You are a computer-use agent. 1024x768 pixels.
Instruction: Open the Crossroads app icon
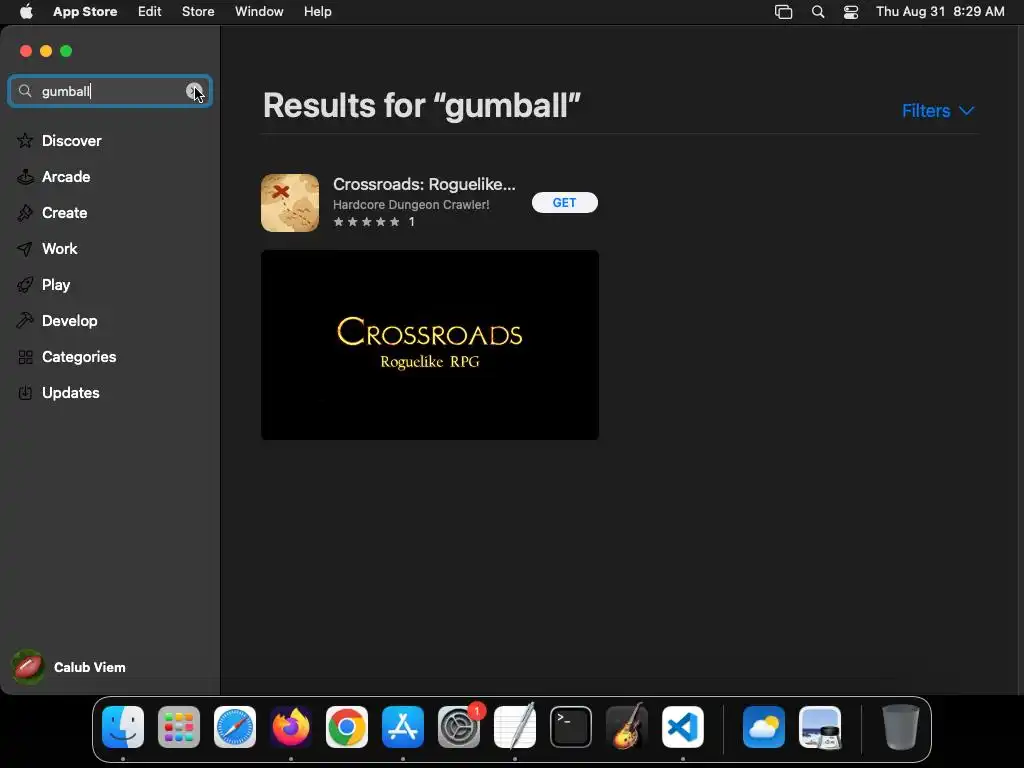[290, 202]
